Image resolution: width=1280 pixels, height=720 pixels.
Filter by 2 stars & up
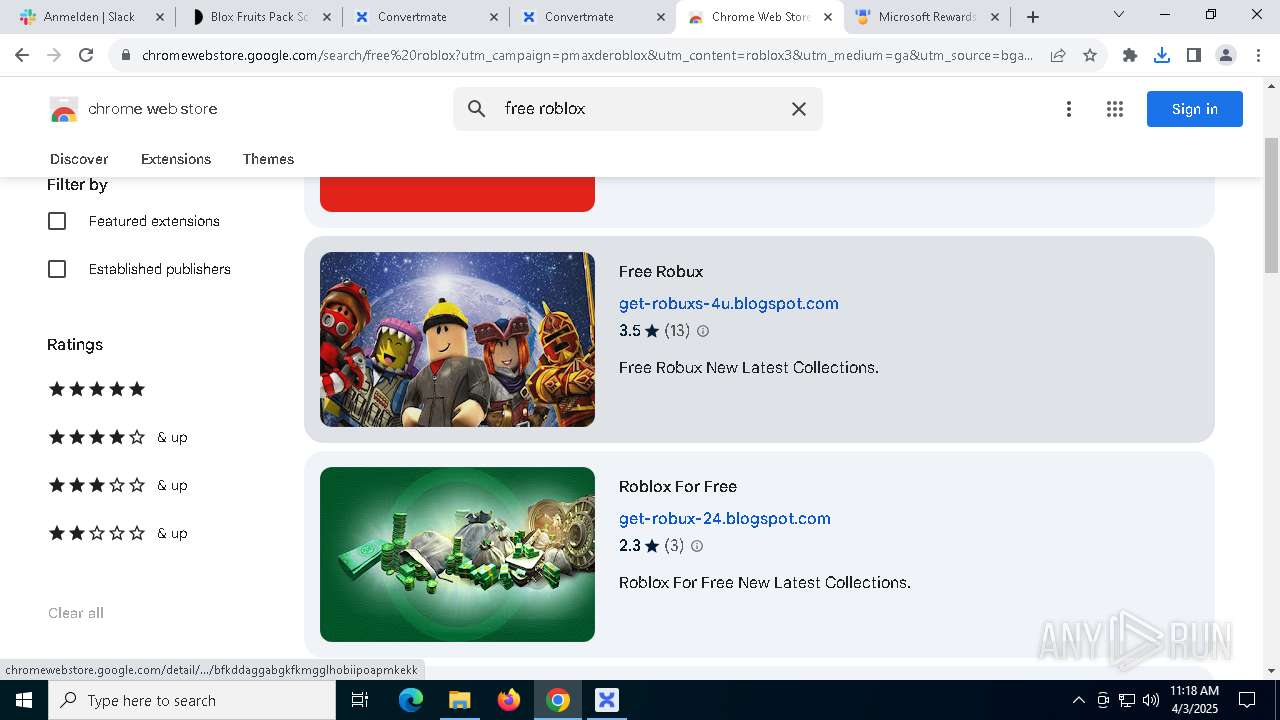point(118,533)
